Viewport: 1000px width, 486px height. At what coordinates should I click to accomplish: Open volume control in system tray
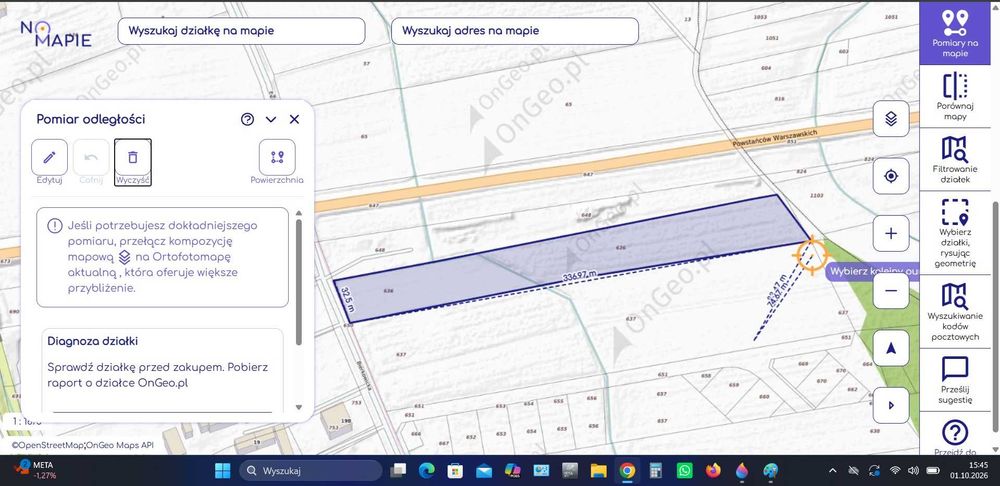pos(913,471)
